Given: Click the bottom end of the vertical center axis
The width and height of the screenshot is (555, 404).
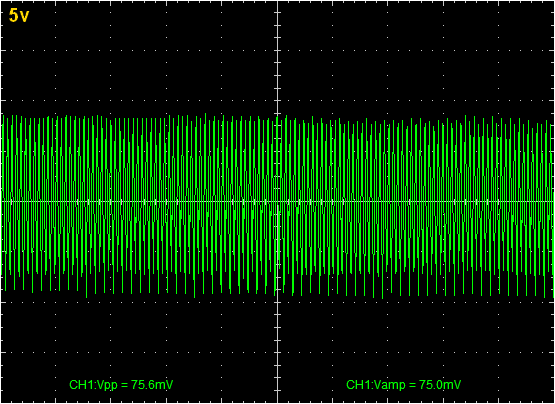Looking at the screenshot, I should (x=278, y=402).
